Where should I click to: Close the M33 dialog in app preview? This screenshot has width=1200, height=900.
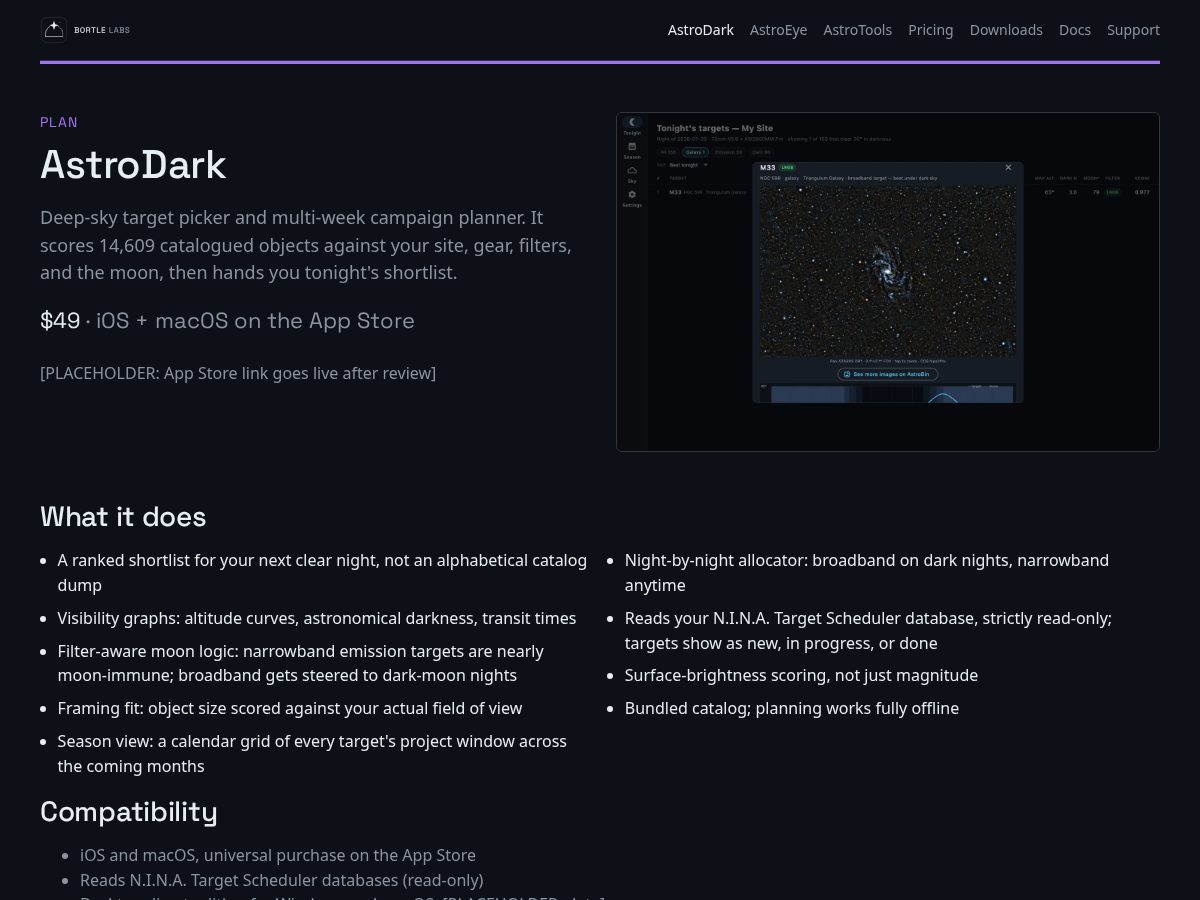(x=1008, y=167)
